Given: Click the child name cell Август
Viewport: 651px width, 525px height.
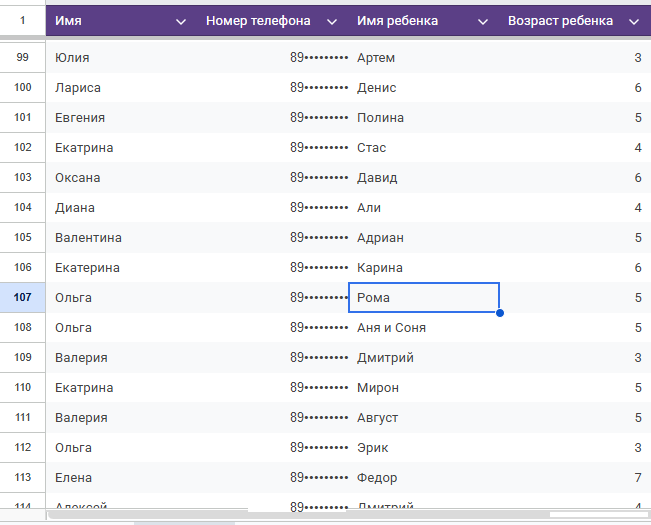Looking at the screenshot, I should (x=424, y=417).
